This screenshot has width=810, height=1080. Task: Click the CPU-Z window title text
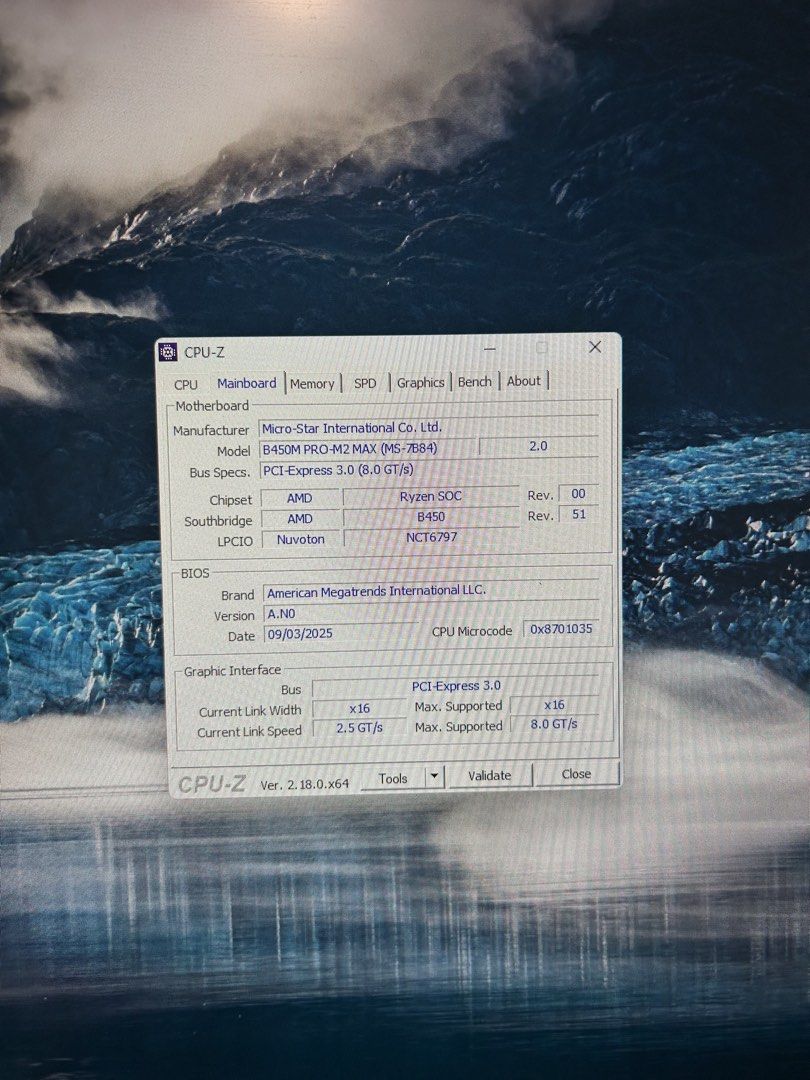[204, 353]
